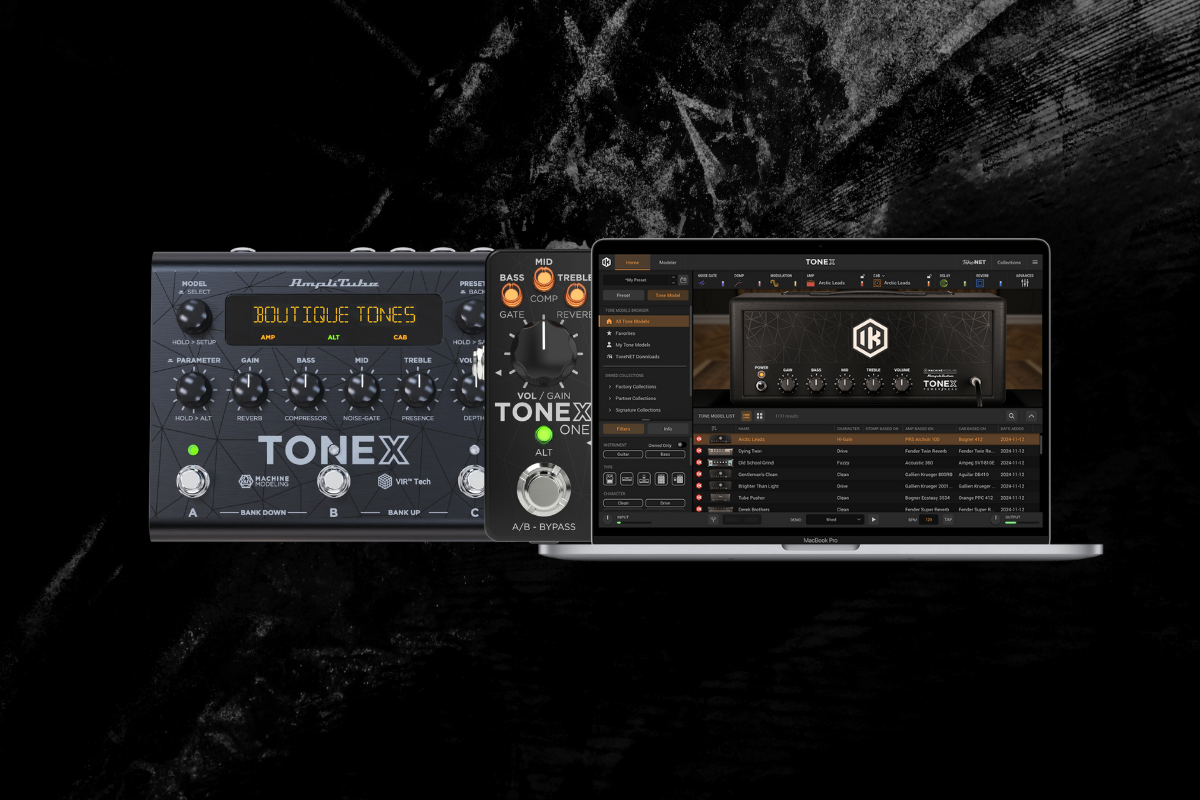Open the hamburger menu in TONEX

pos(1035,262)
